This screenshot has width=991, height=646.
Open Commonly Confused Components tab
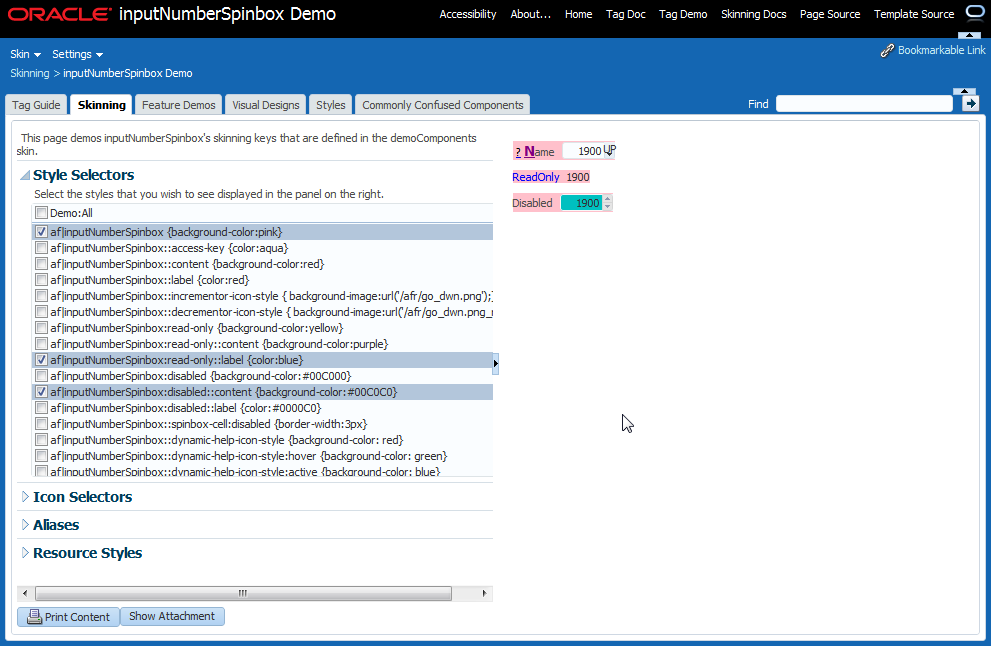pos(442,105)
